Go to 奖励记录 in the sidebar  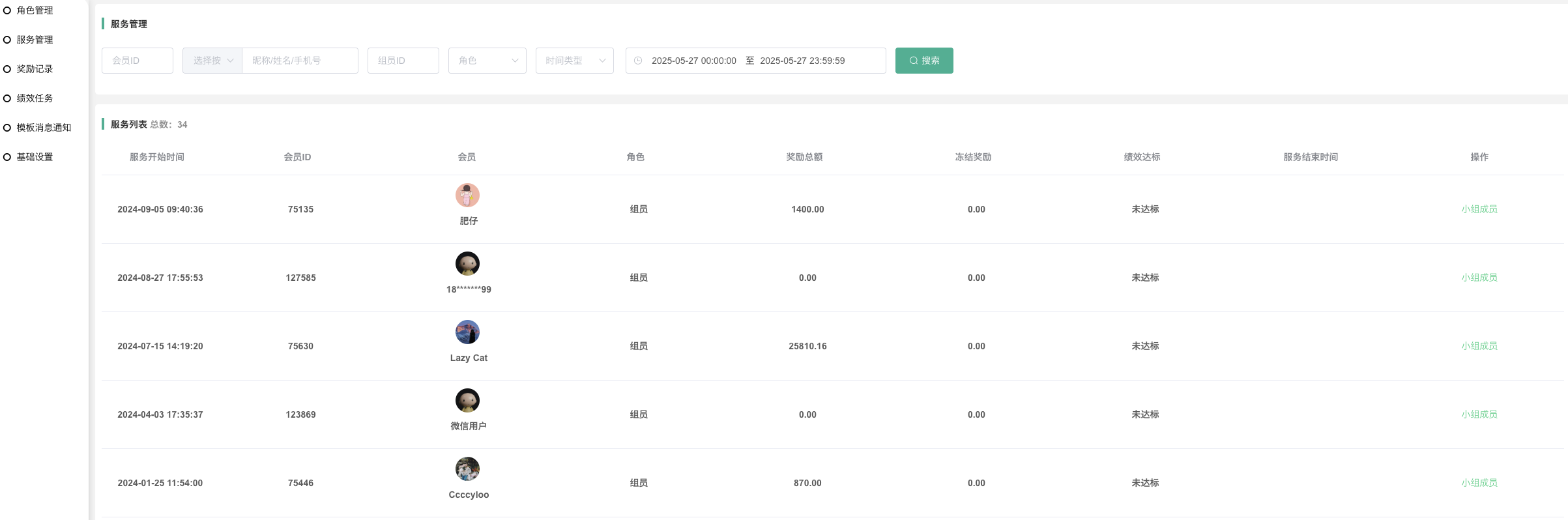(35, 69)
